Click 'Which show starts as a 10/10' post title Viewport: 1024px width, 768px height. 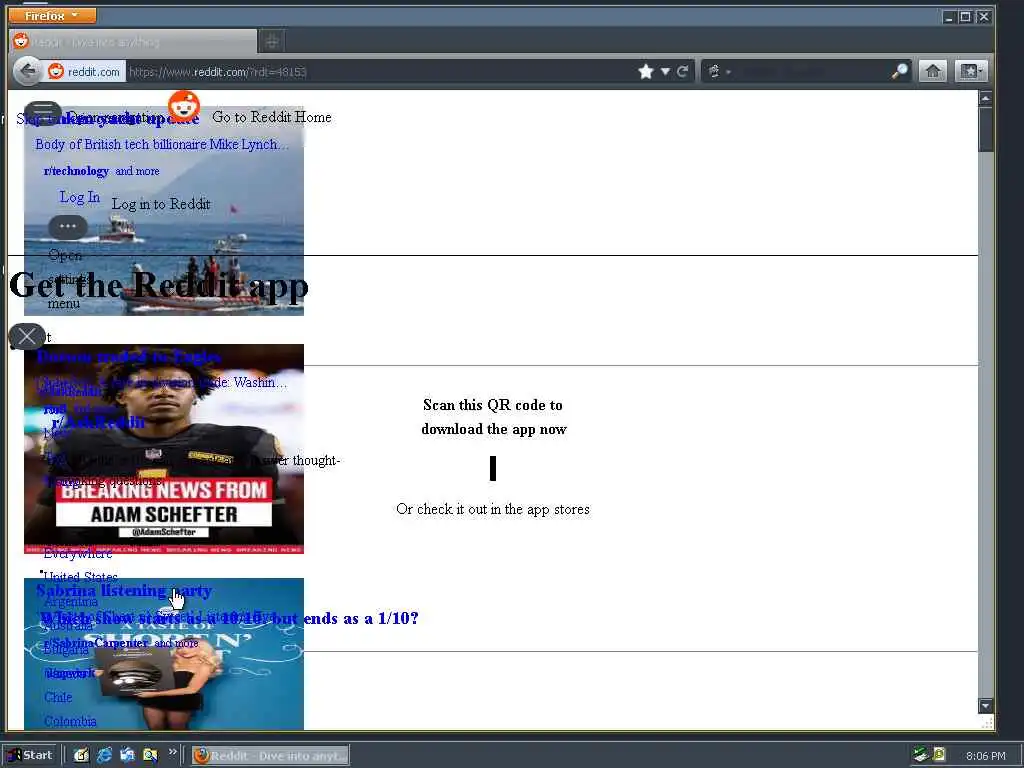tap(229, 618)
